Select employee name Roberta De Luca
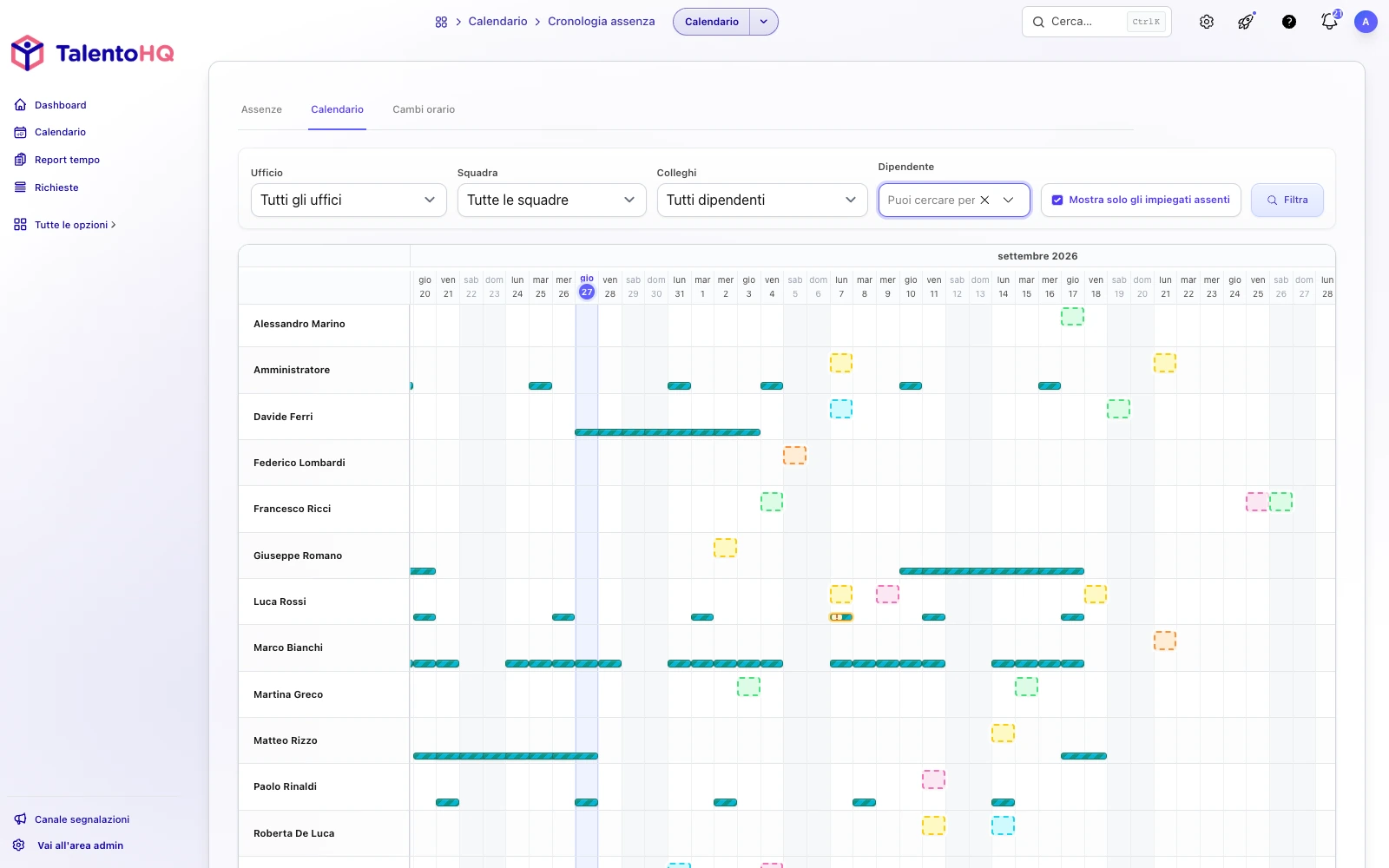The width and height of the screenshot is (1389, 868). 293,833
